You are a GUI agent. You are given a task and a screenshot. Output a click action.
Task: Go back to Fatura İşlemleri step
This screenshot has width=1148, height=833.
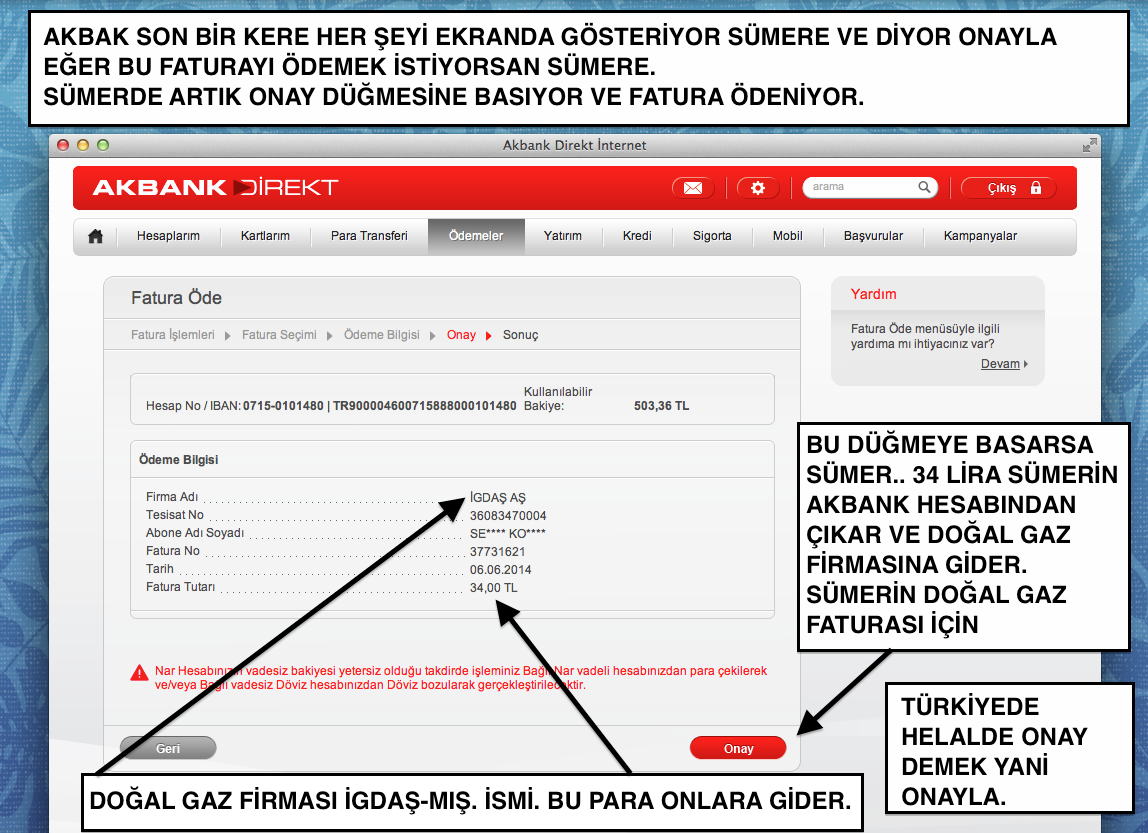pos(173,335)
